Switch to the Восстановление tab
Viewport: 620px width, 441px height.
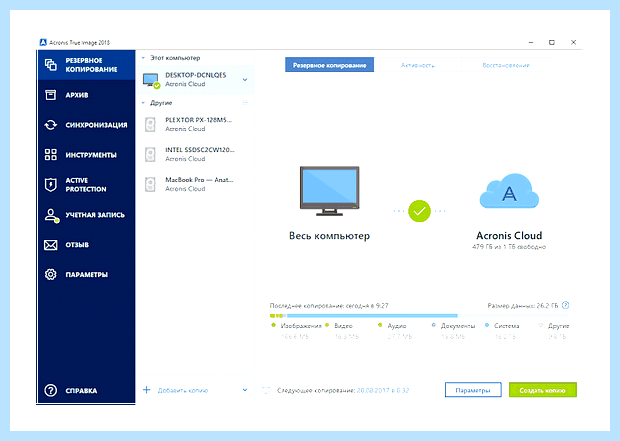pos(506,65)
